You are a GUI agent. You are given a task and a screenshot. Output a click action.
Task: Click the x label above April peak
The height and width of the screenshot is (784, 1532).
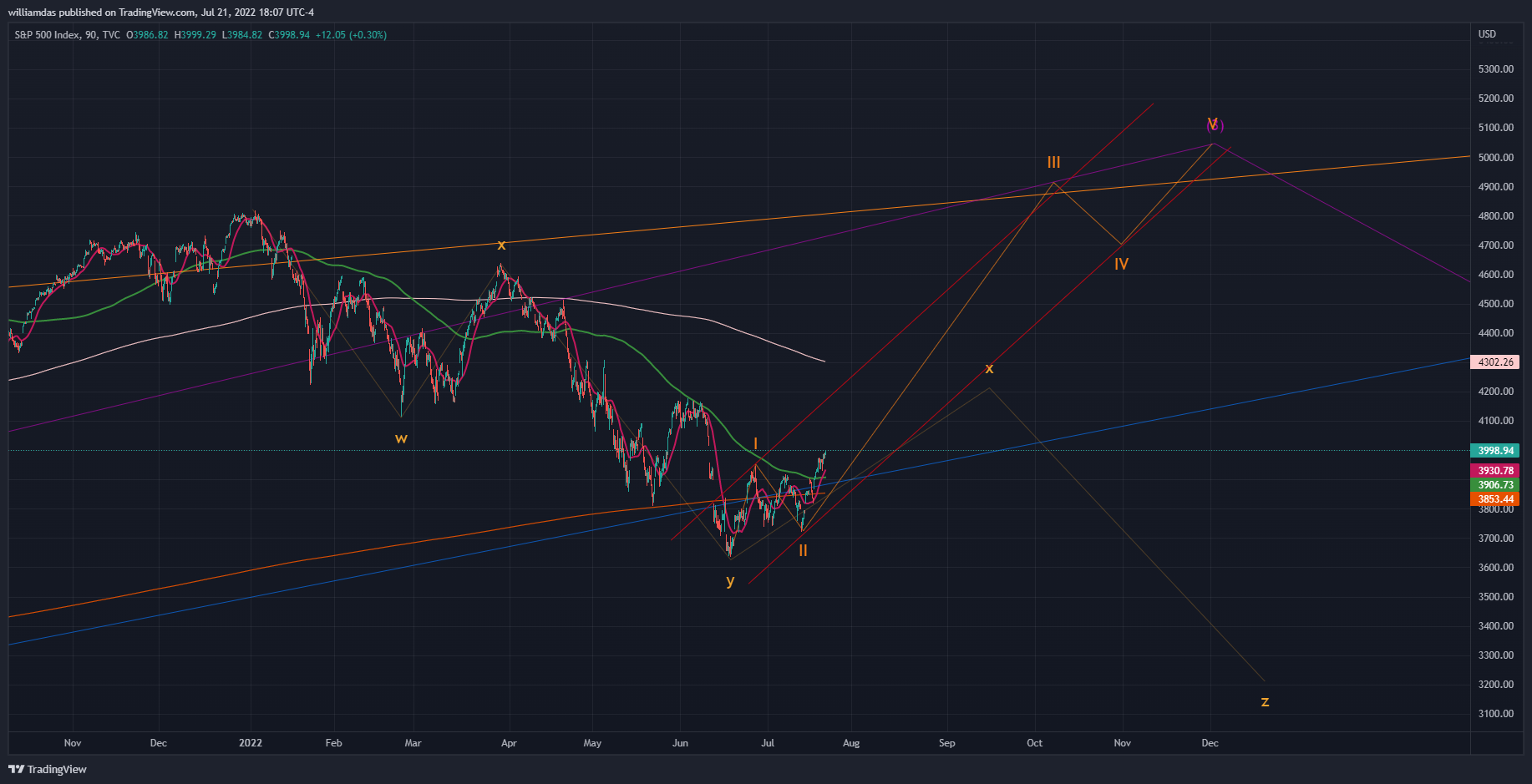(x=501, y=245)
